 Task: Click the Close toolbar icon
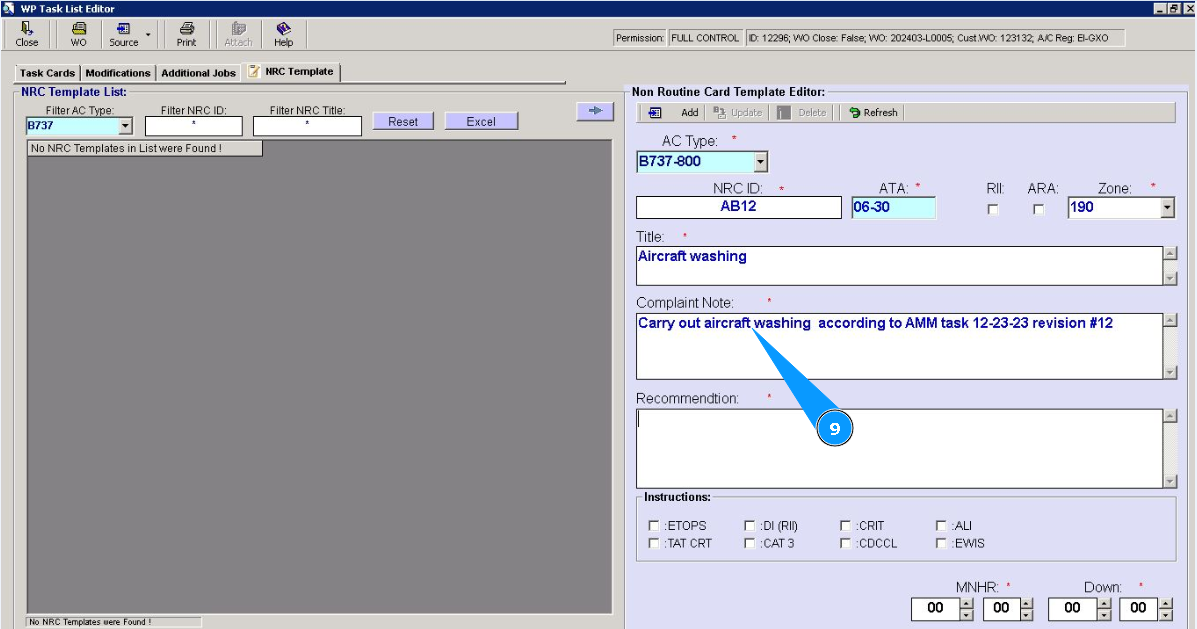27,34
